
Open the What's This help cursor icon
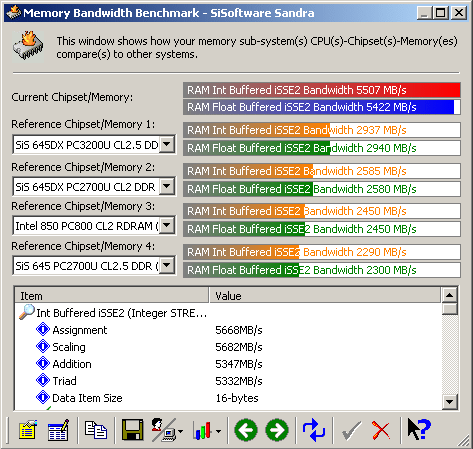419,429
